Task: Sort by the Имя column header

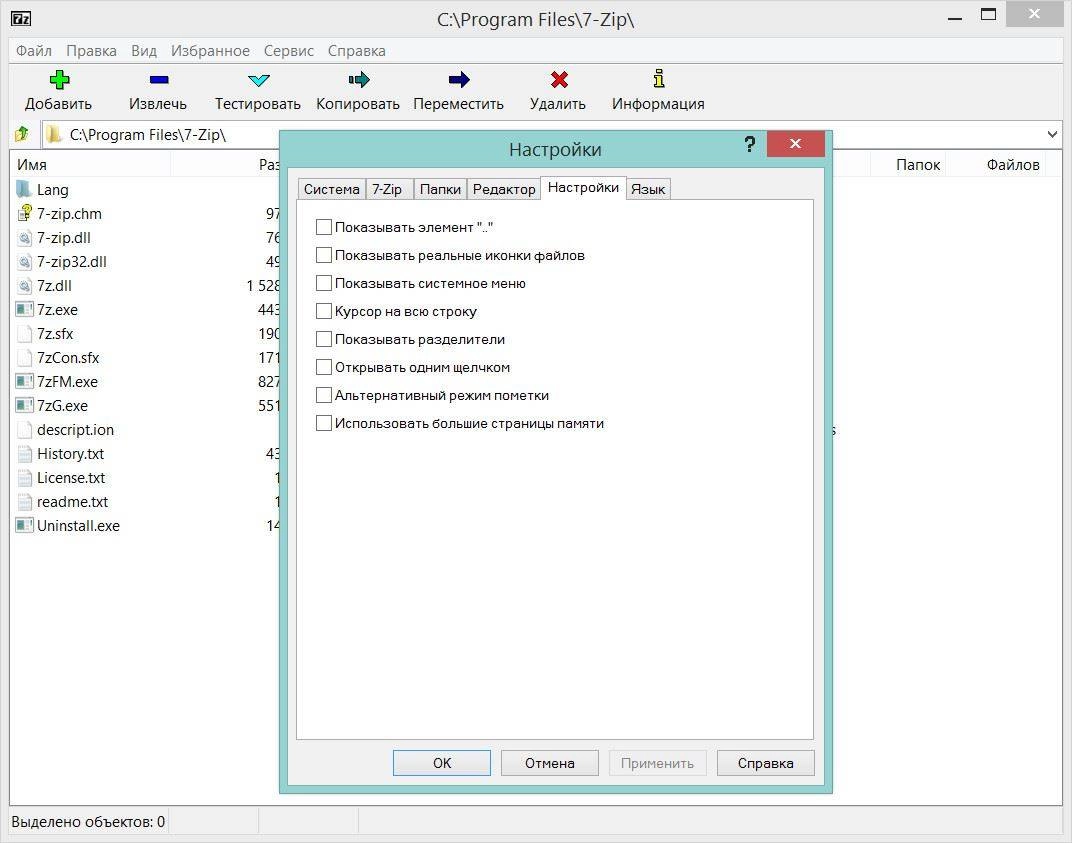Action: click(90, 165)
